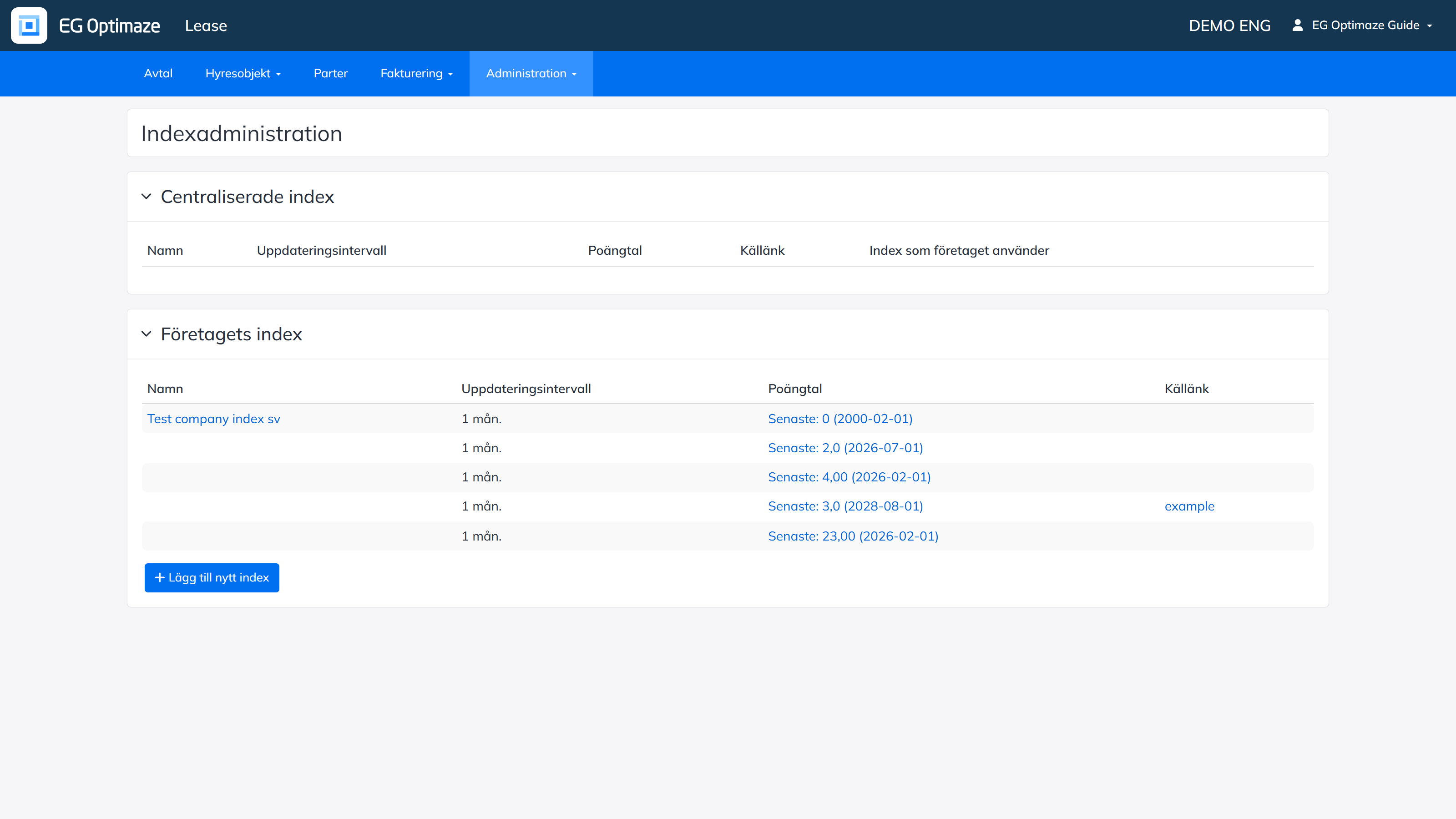
Task: Click 1 mån. in the Senaste: 2,0 row
Action: (x=481, y=448)
